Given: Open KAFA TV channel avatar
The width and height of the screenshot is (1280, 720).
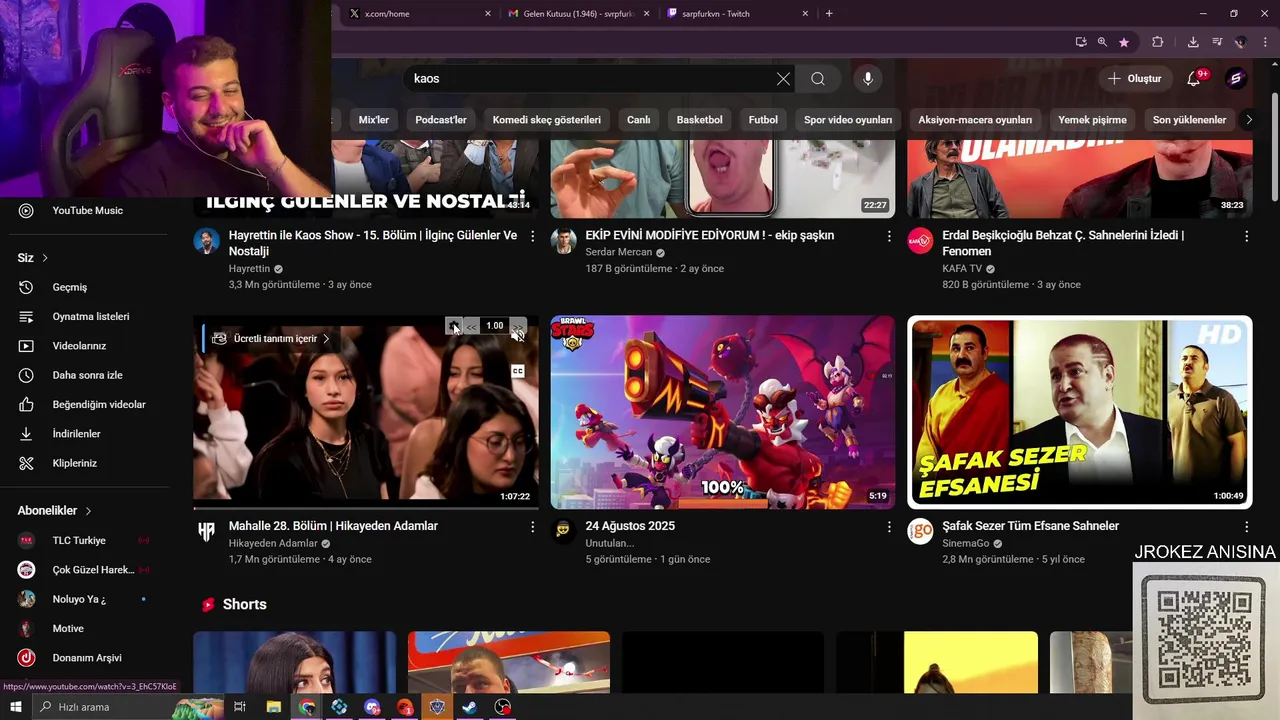Looking at the screenshot, I should 920,241.
